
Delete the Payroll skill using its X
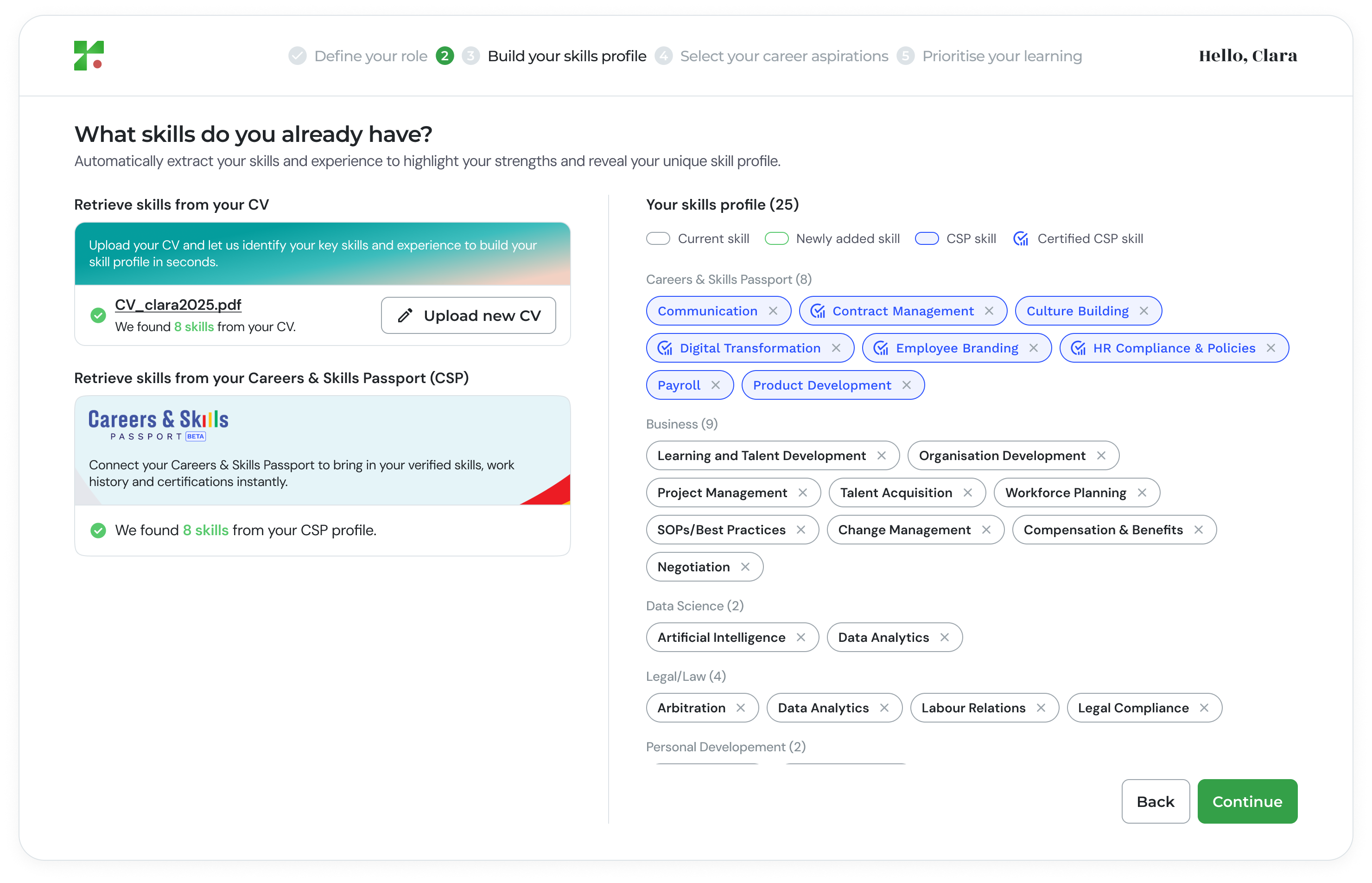[x=716, y=385]
